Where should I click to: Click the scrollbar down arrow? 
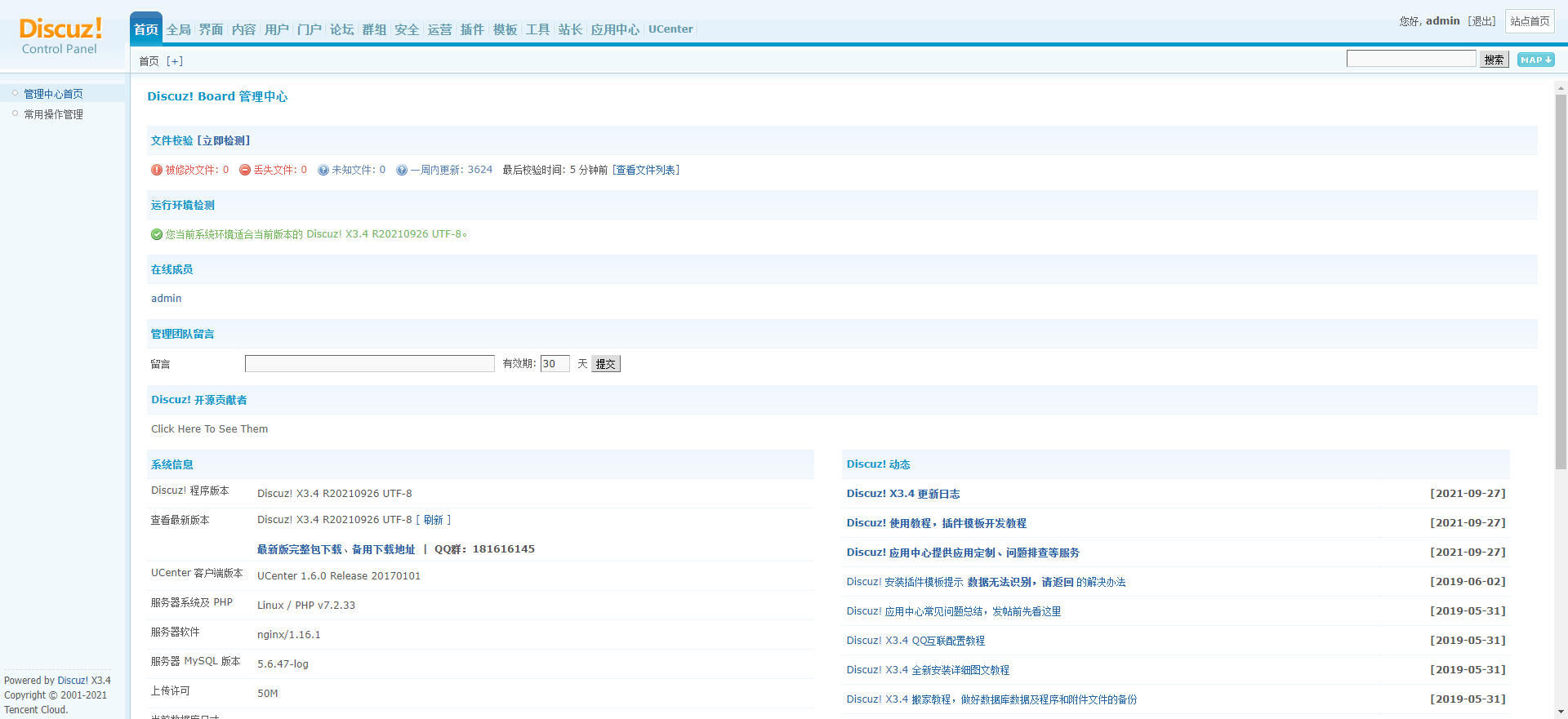1561,712
